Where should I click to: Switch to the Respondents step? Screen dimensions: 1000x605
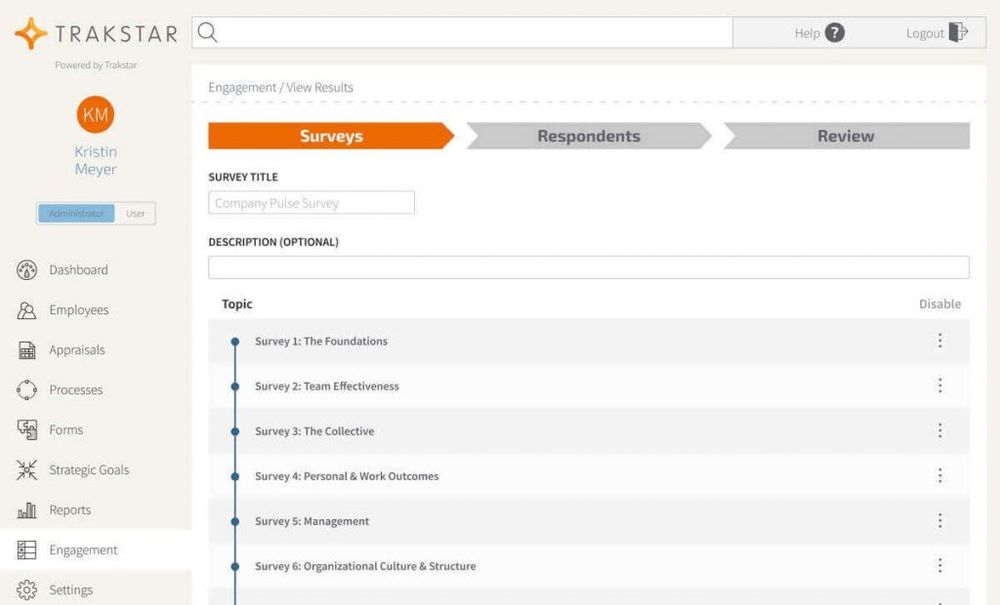click(588, 136)
